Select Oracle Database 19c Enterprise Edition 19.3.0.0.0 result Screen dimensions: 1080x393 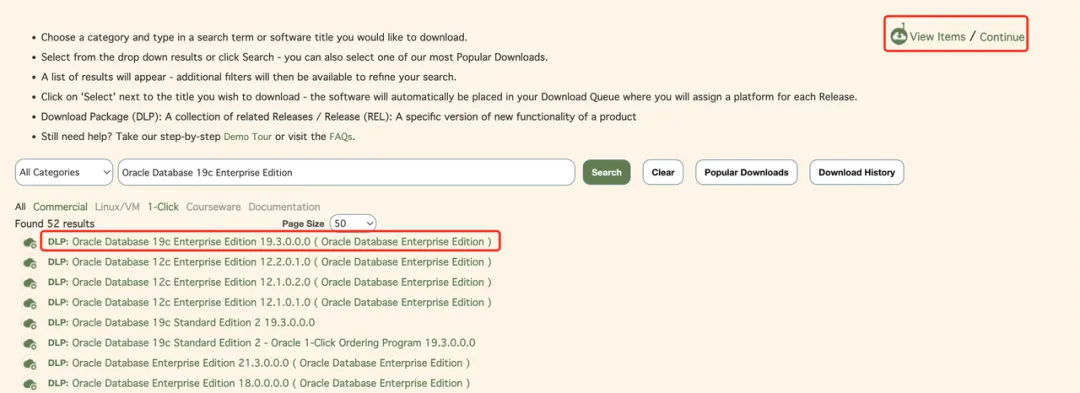pyautogui.click(x=270, y=242)
